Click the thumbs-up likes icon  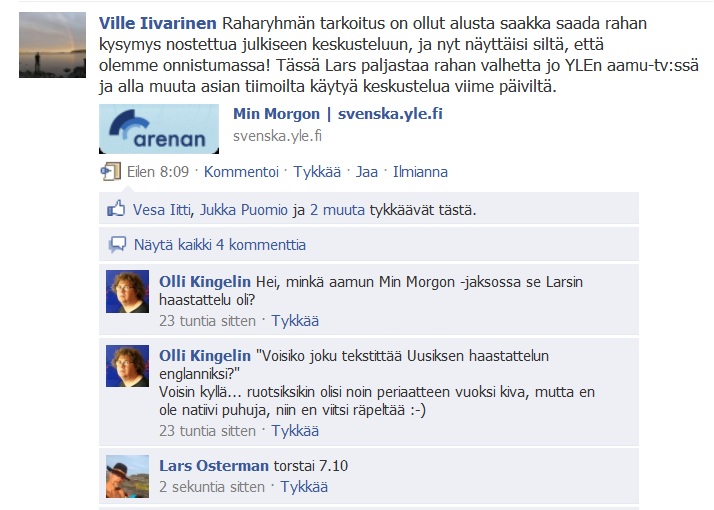116,209
